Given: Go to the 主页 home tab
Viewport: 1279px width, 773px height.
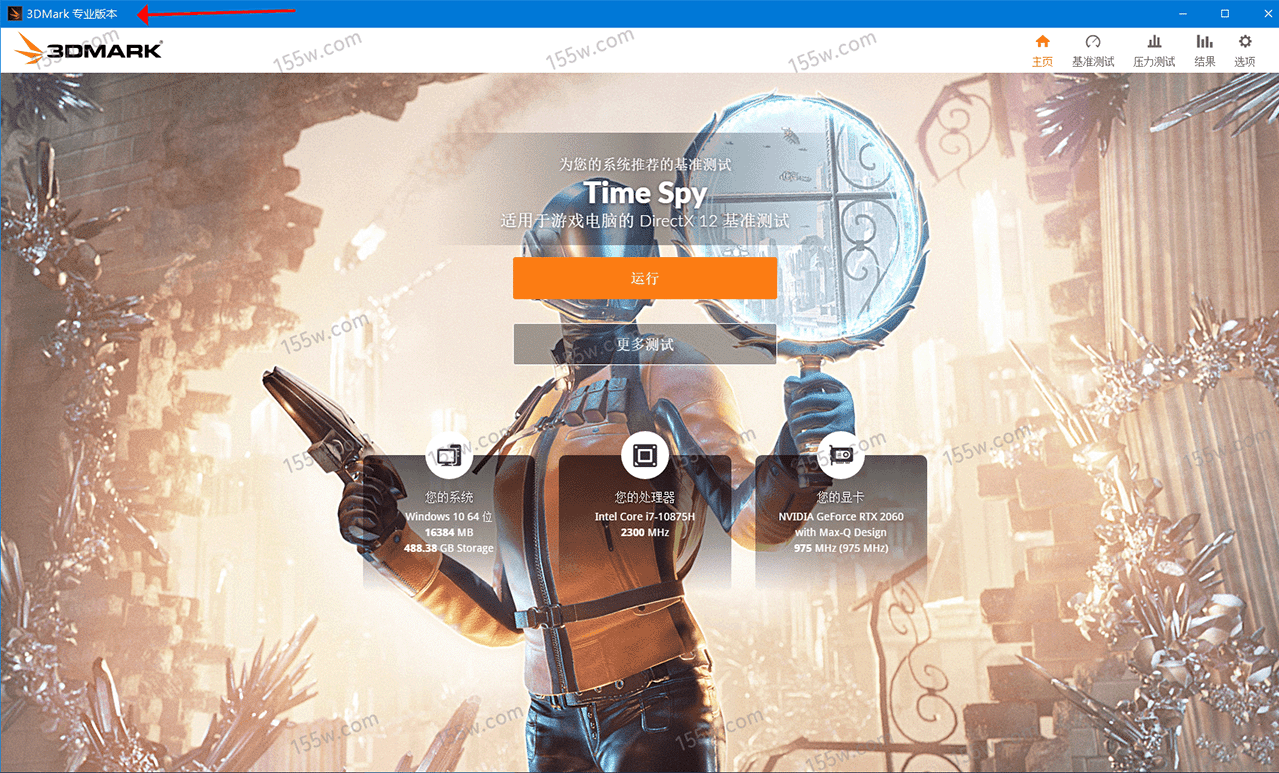Looking at the screenshot, I should pyautogui.click(x=1042, y=50).
